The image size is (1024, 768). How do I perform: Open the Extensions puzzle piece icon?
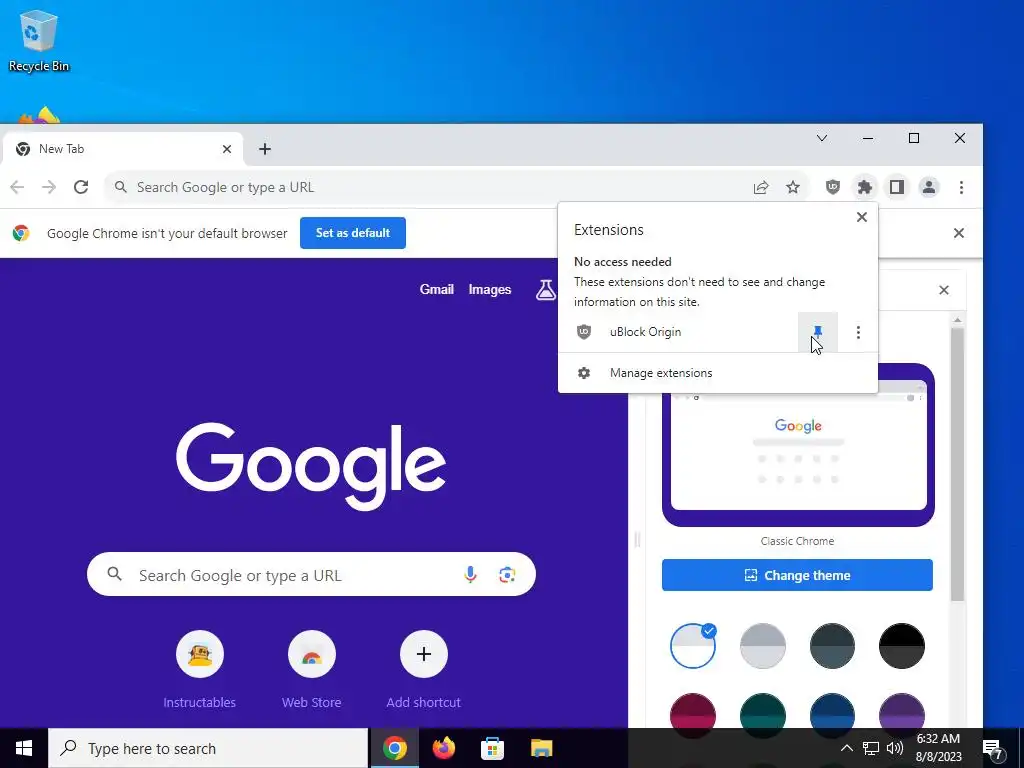coord(865,187)
